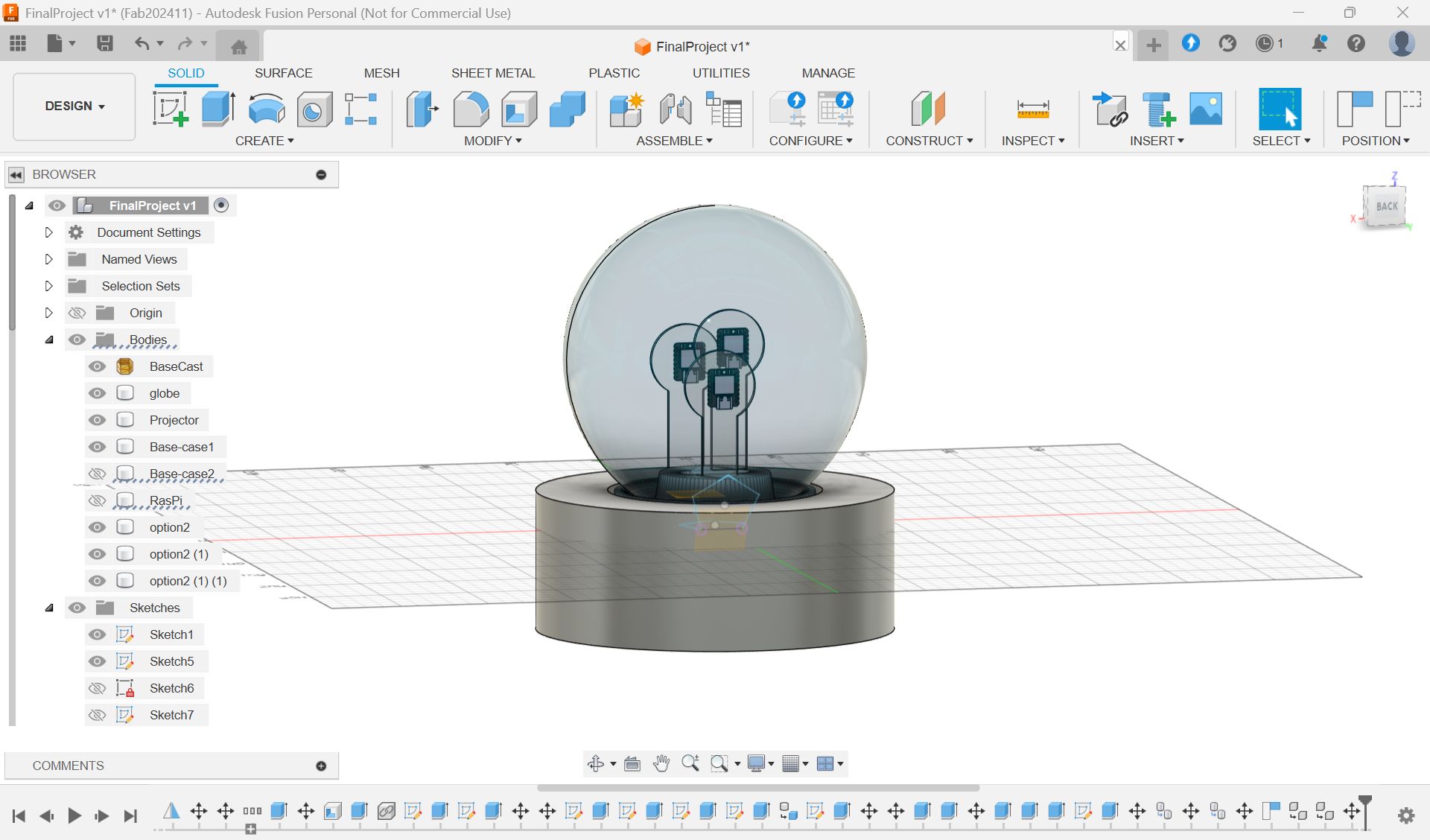Switch to the UTILITIES tab
The width and height of the screenshot is (1430, 840).
pos(721,73)
